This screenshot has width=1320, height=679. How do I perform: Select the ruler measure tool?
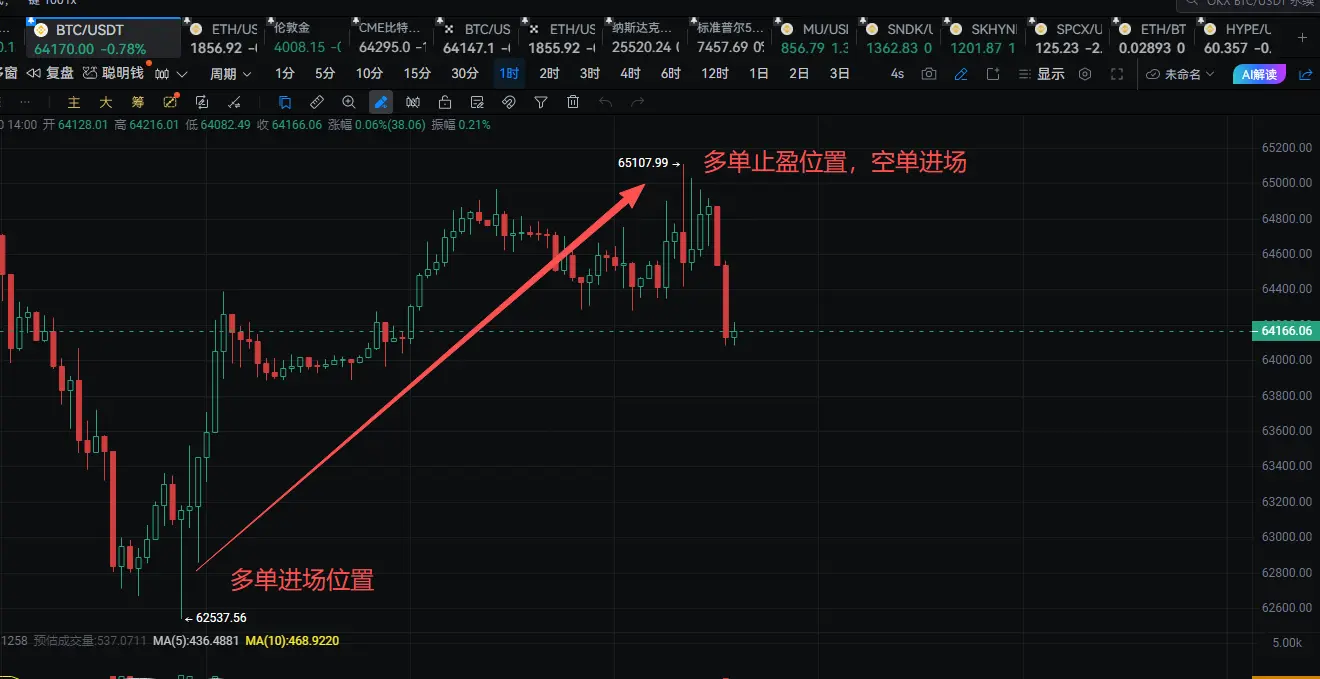point(317,102)
